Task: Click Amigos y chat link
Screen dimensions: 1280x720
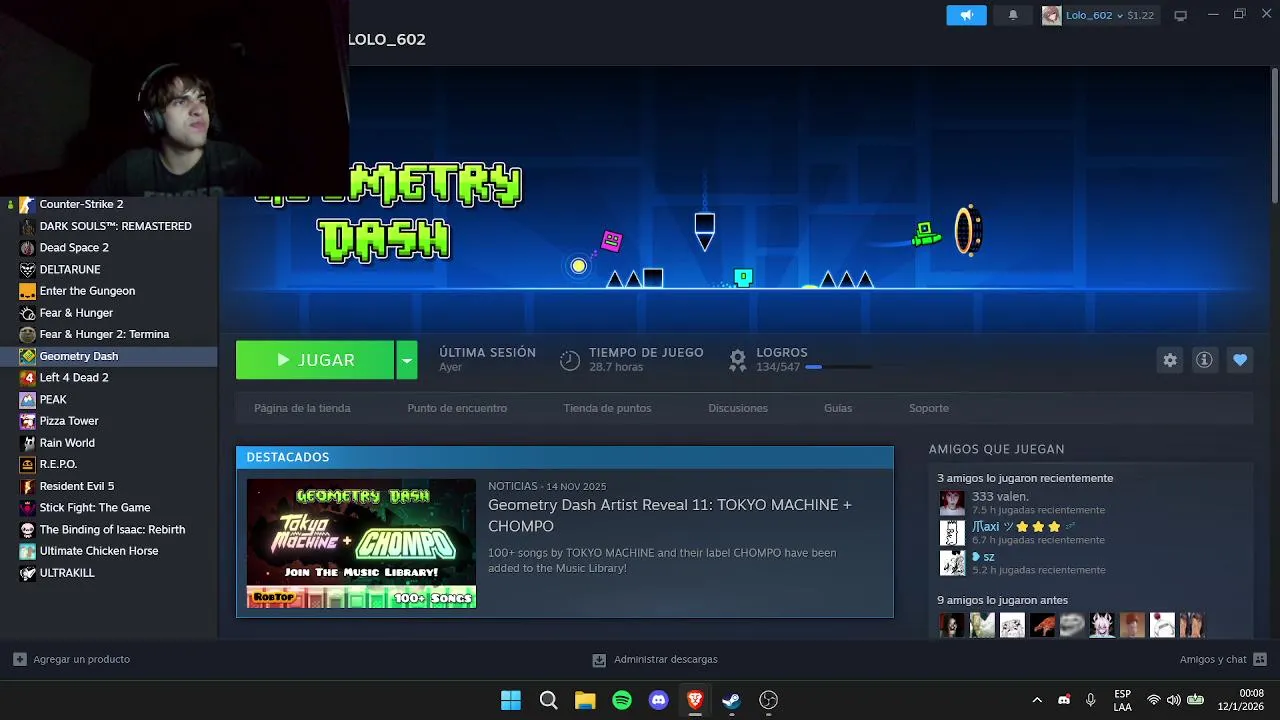Action: point(1213,659)
